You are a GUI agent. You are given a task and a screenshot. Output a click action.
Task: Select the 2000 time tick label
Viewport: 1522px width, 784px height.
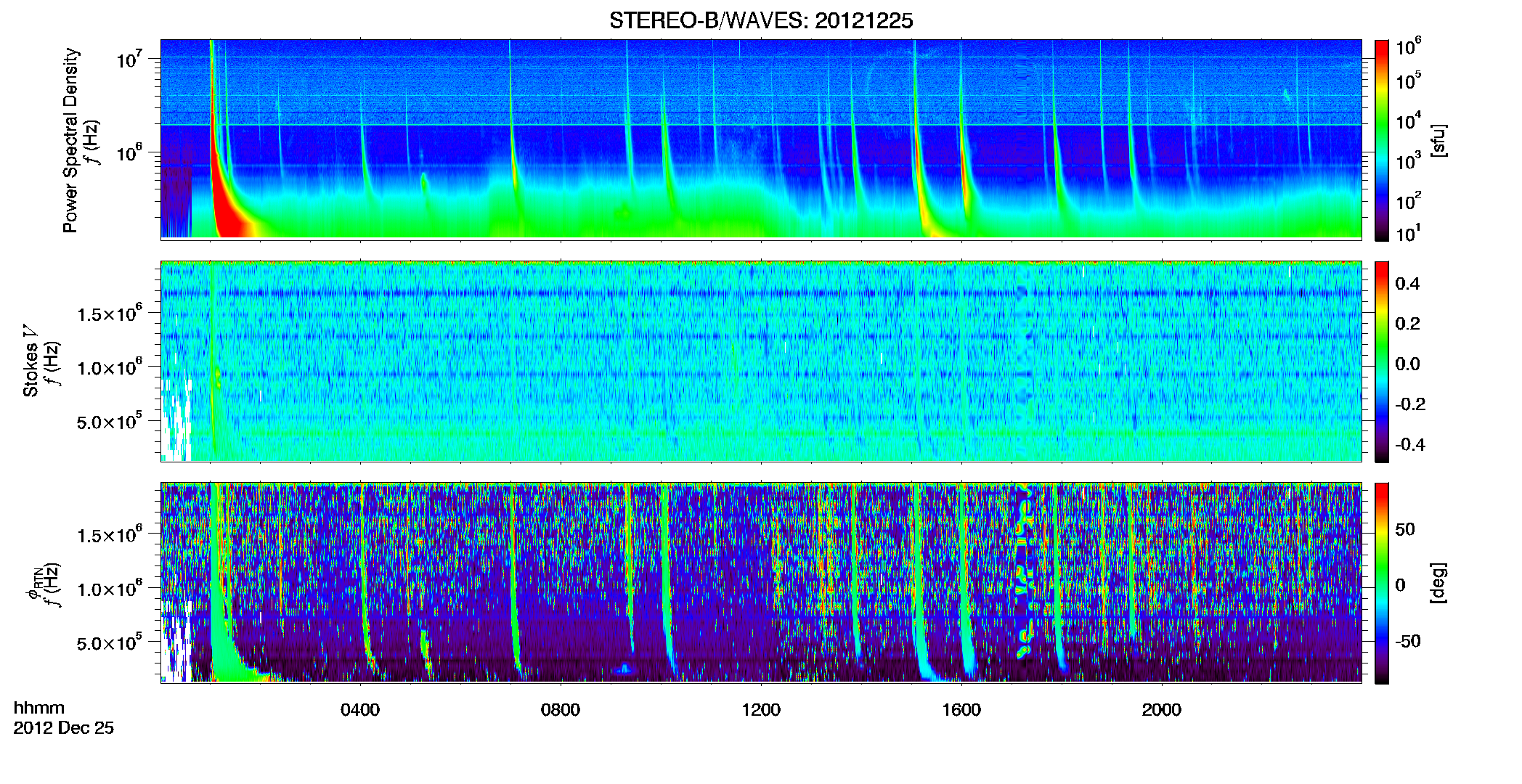tap(1162, 710)
